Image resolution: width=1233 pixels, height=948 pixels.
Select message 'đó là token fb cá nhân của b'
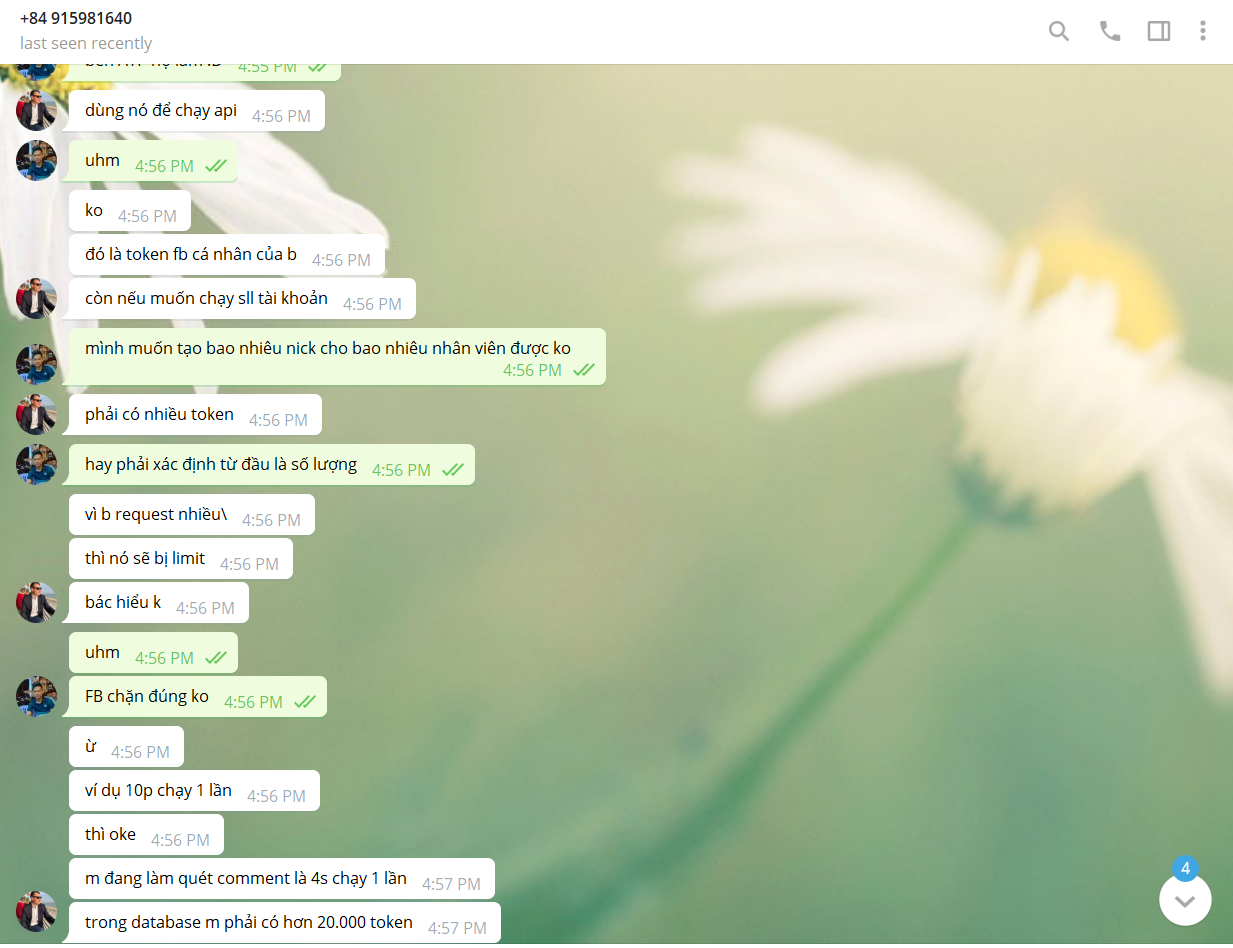(227, 255)
